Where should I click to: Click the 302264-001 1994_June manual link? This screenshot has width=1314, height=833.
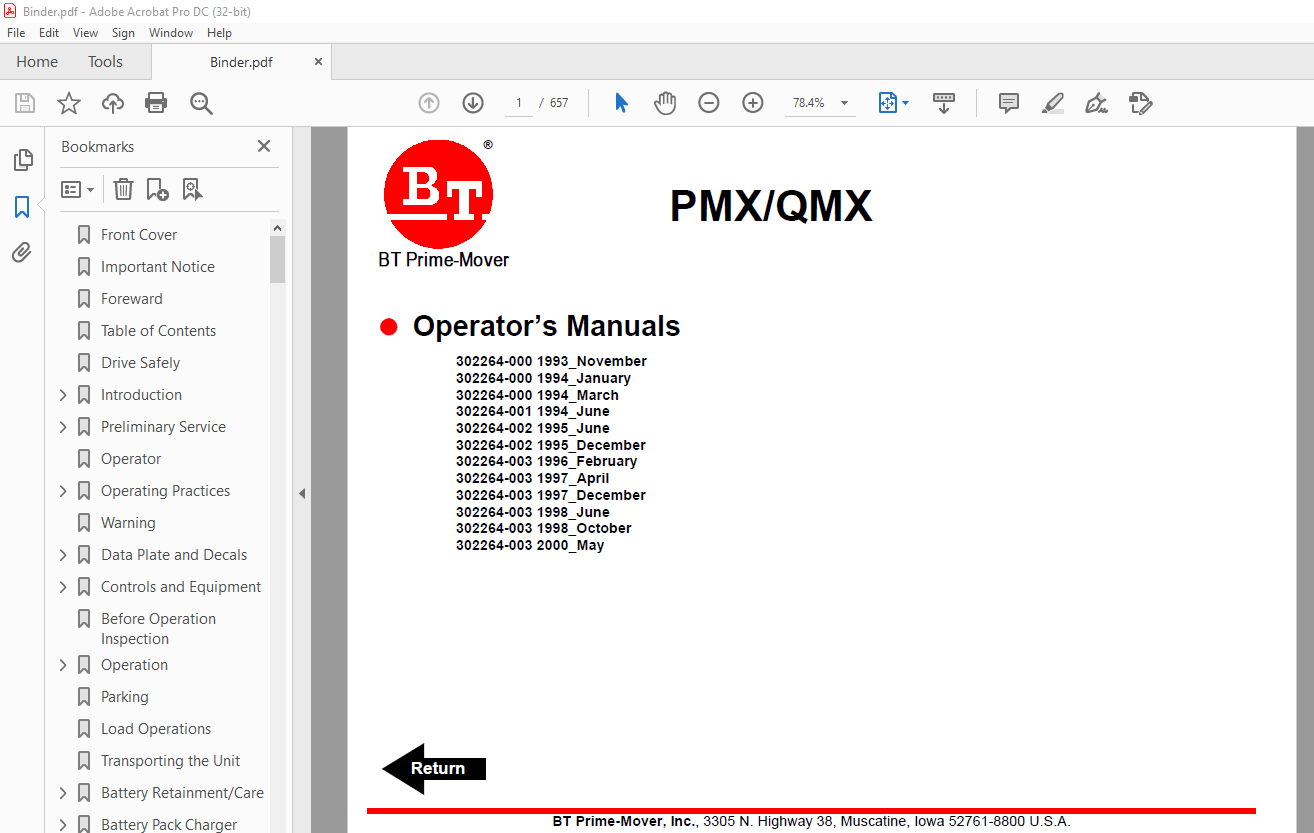[532, 411]
